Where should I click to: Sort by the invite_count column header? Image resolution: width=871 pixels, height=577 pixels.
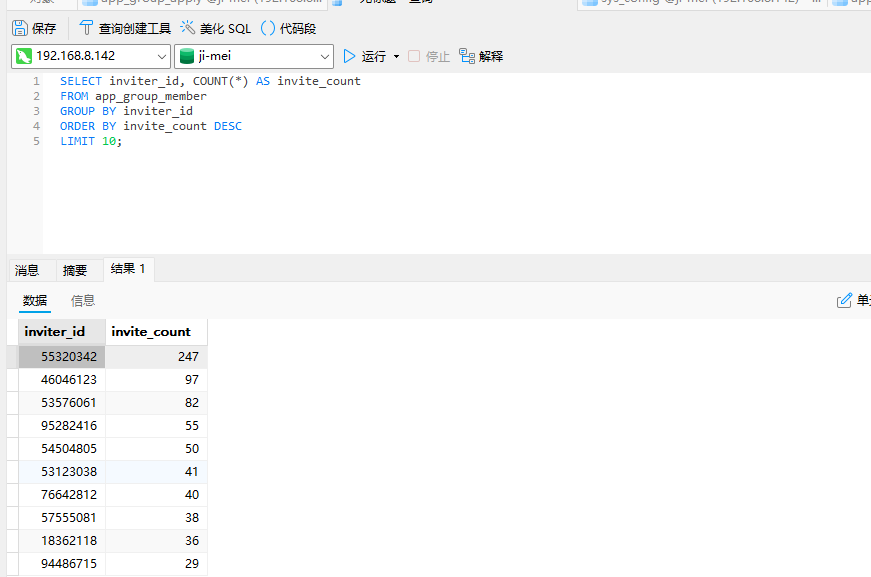click(157, 332)
